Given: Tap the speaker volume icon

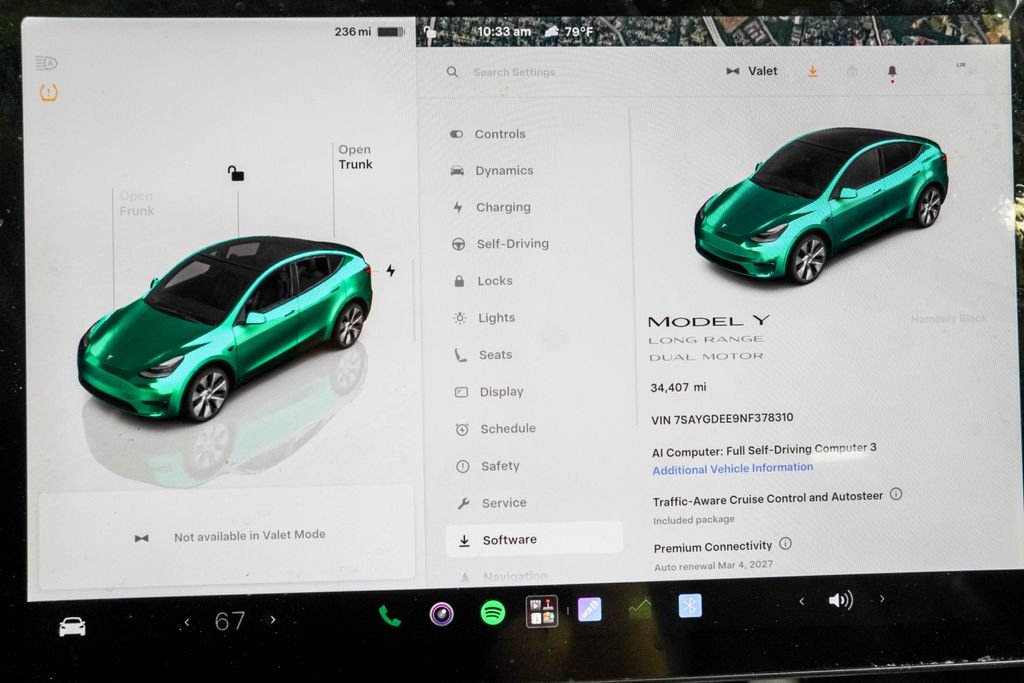Looking at the screenshot, I should pyautogui.click(x=840, y=599).
